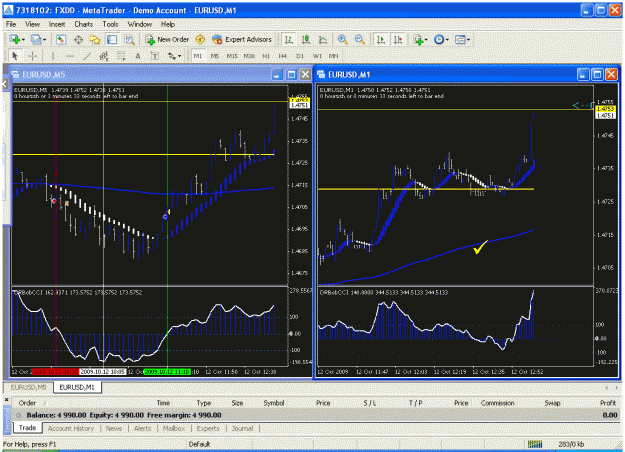This screenshot has height=452, width=625.
Task: Open the Indicators list dropdown
Action: click(421, 39)
